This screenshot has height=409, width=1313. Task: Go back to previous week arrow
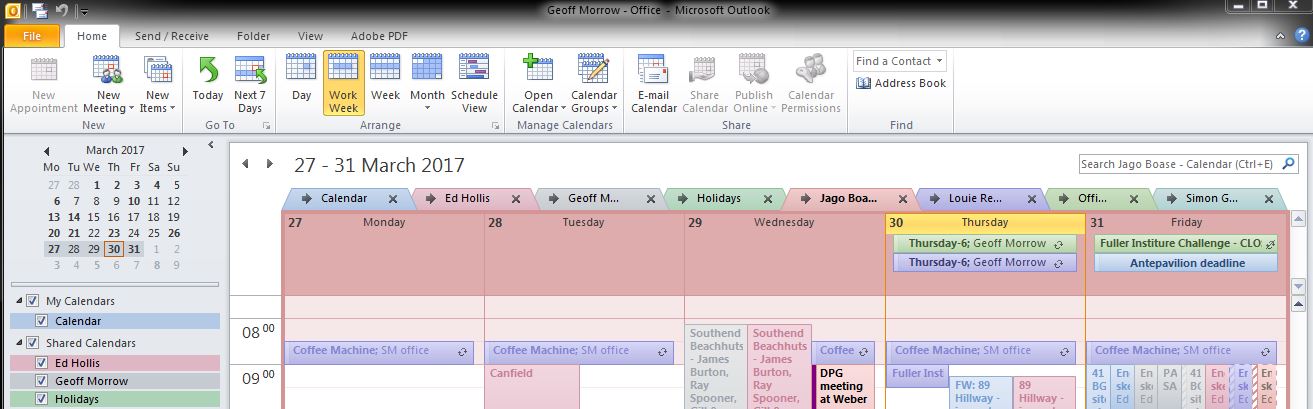point(246,164)
